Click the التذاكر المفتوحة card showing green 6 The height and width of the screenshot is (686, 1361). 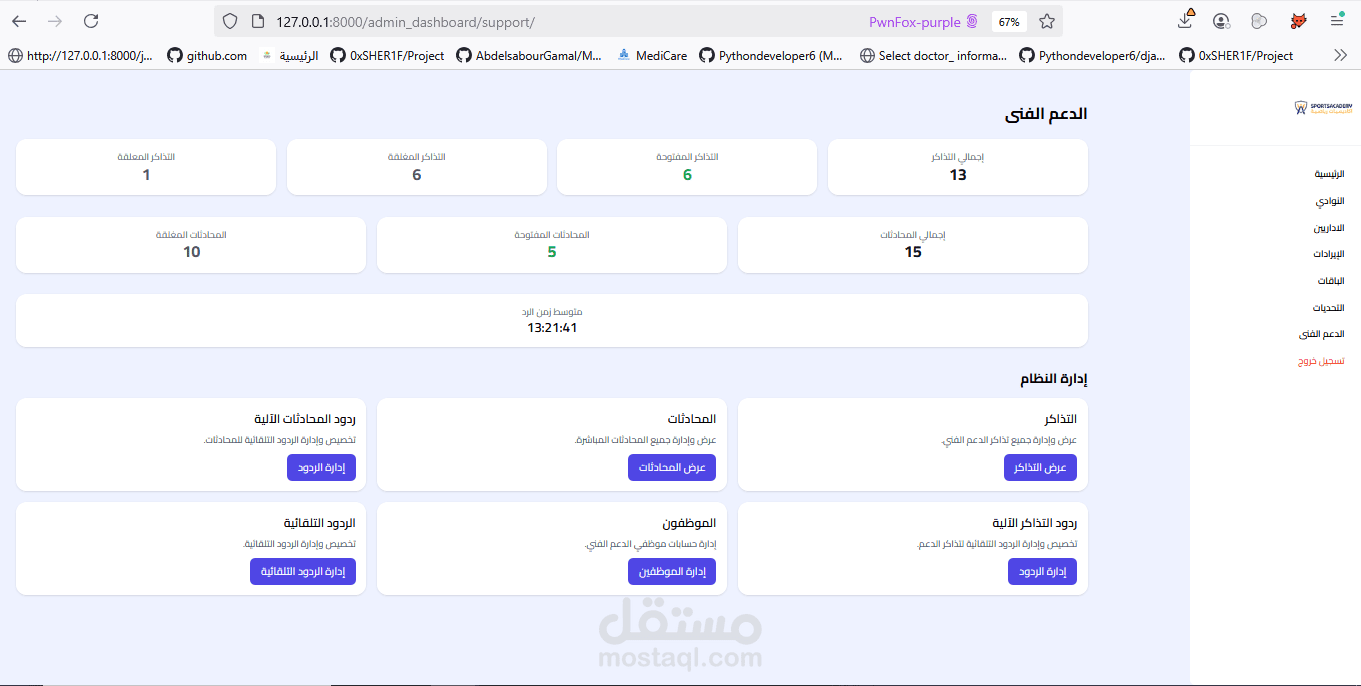tap(687, 167)
